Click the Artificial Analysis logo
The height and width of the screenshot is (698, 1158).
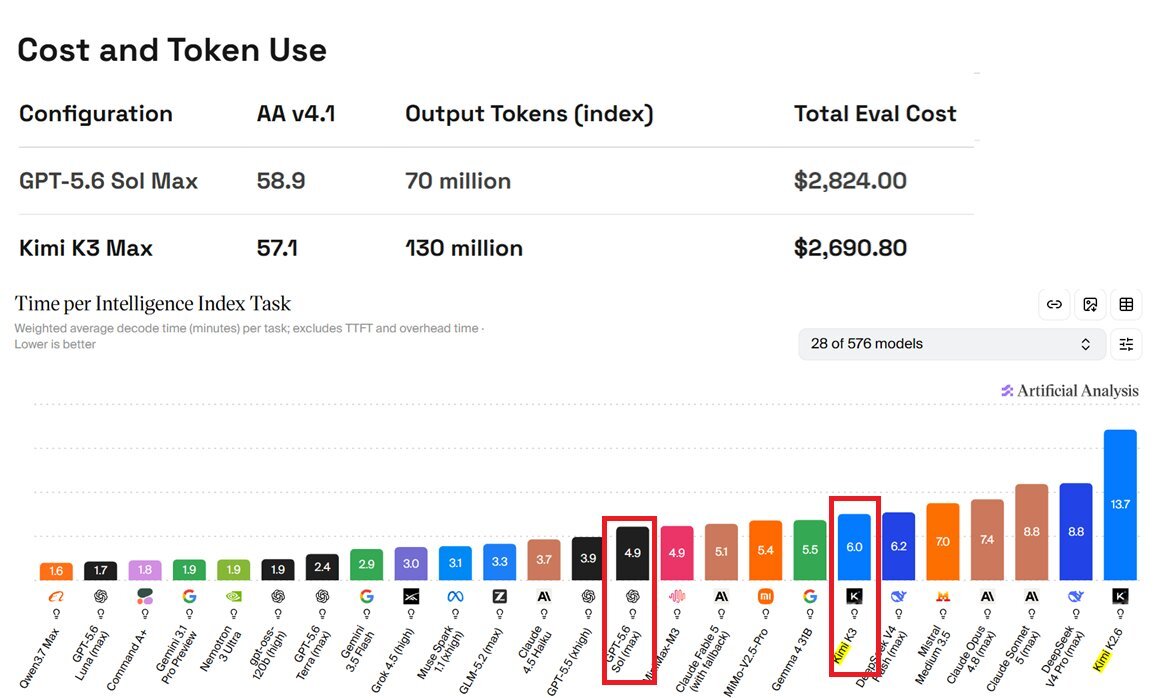point(1069,391)
